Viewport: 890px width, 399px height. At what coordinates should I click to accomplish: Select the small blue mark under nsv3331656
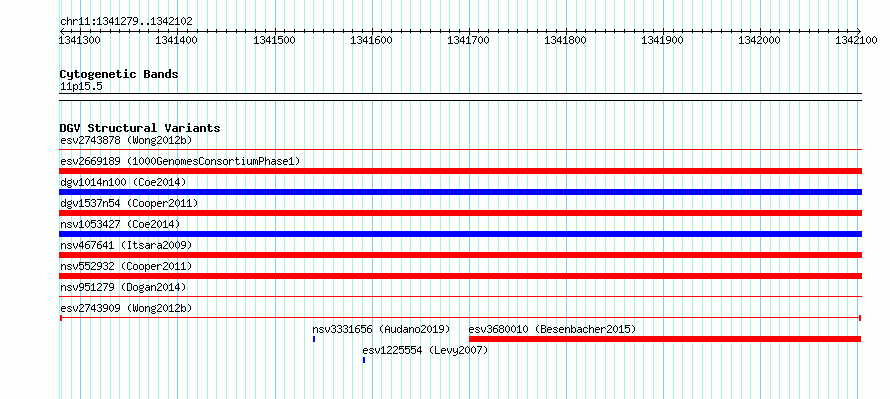tap(314, 339)
